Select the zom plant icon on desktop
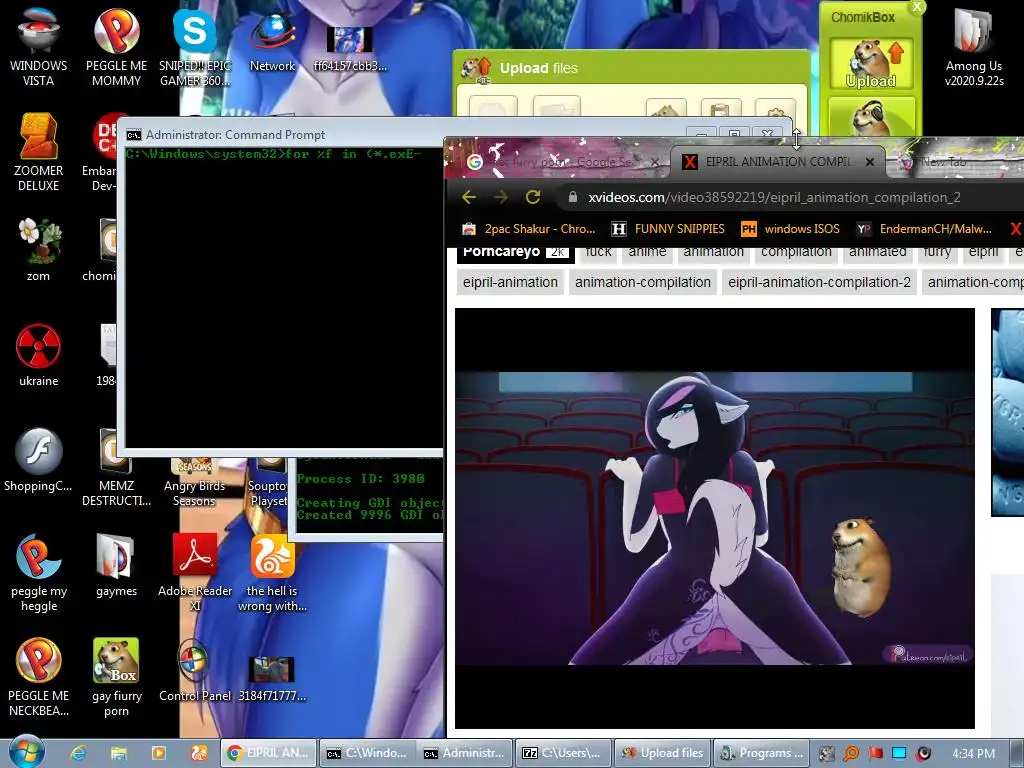This screenshot has height=768, width=1024. point(38,249)
